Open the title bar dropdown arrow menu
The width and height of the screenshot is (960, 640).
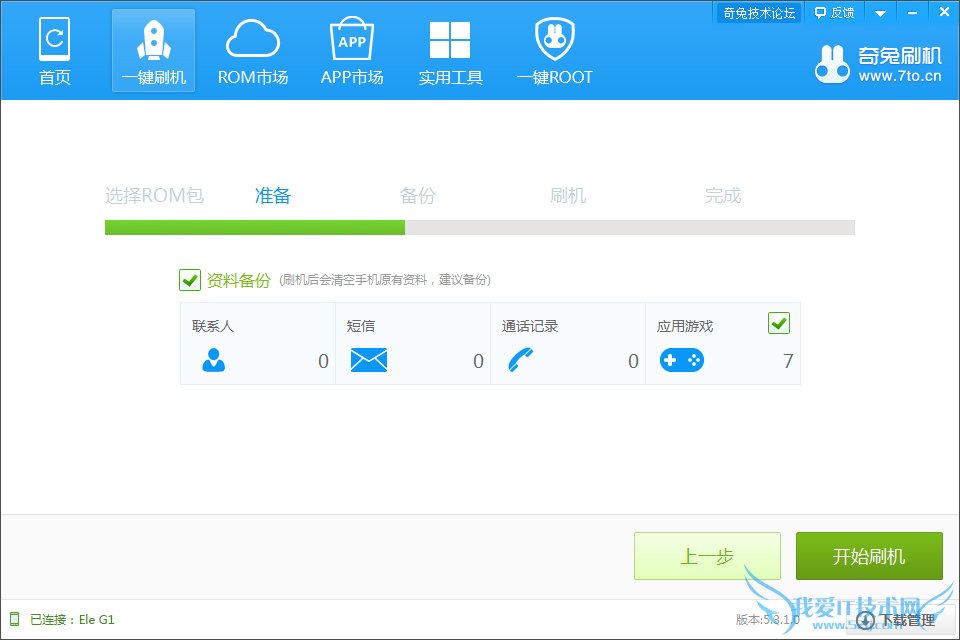pos(880,13)
